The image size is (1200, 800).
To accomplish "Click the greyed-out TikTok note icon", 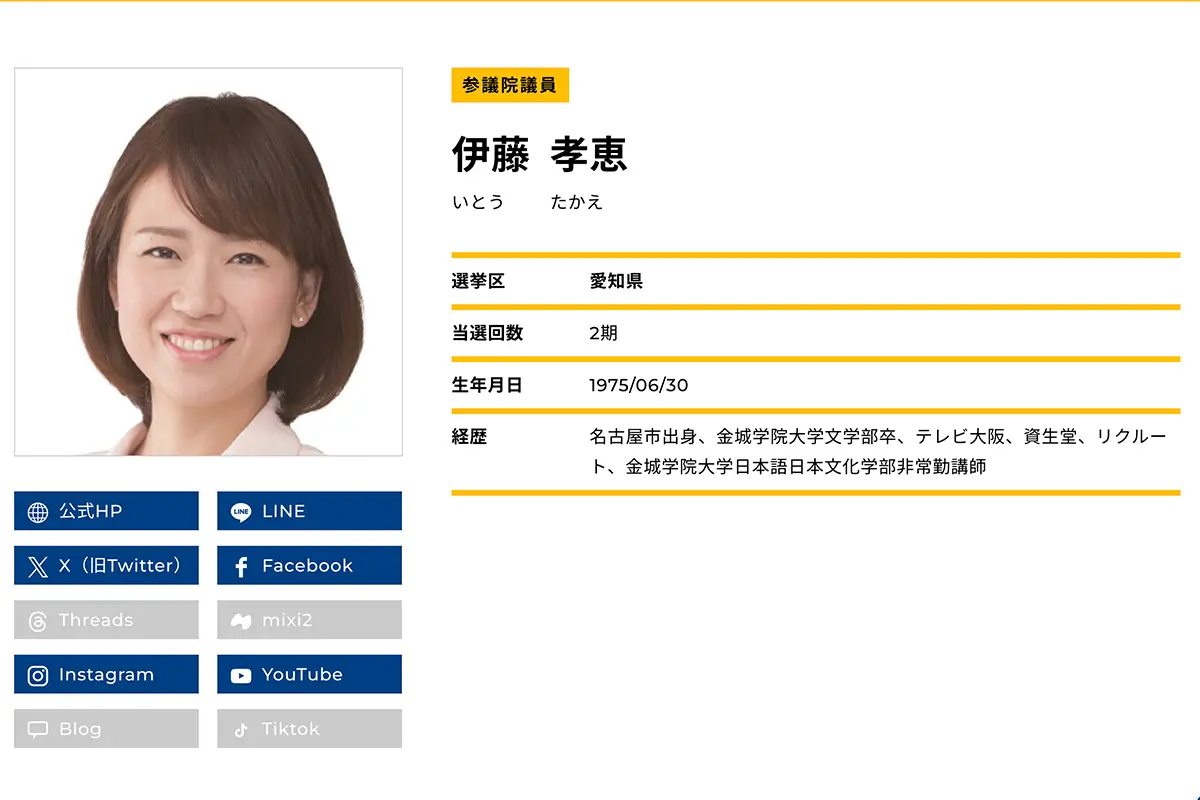I will (241, 730).
